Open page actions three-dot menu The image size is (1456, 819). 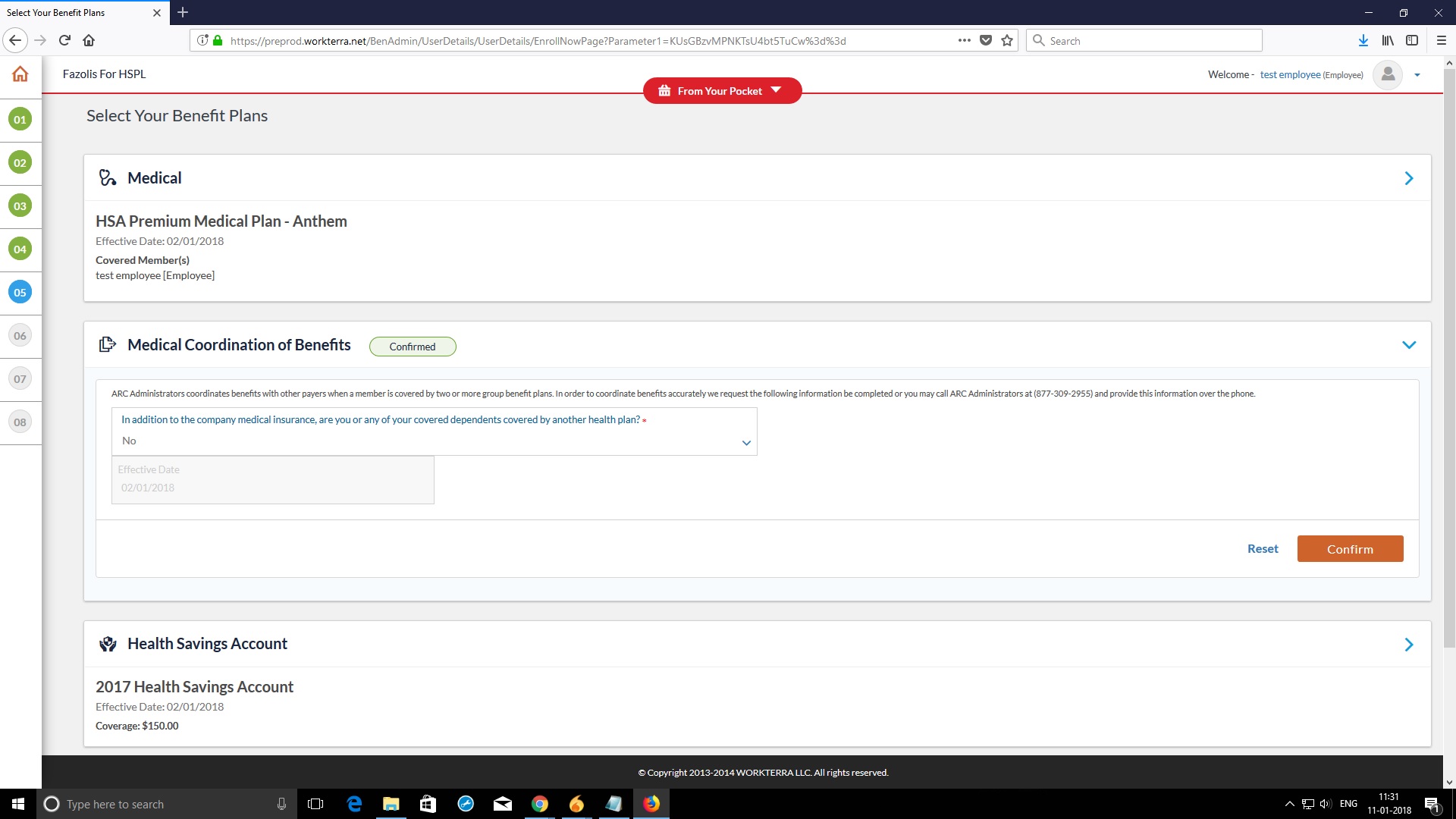point(964,40)
